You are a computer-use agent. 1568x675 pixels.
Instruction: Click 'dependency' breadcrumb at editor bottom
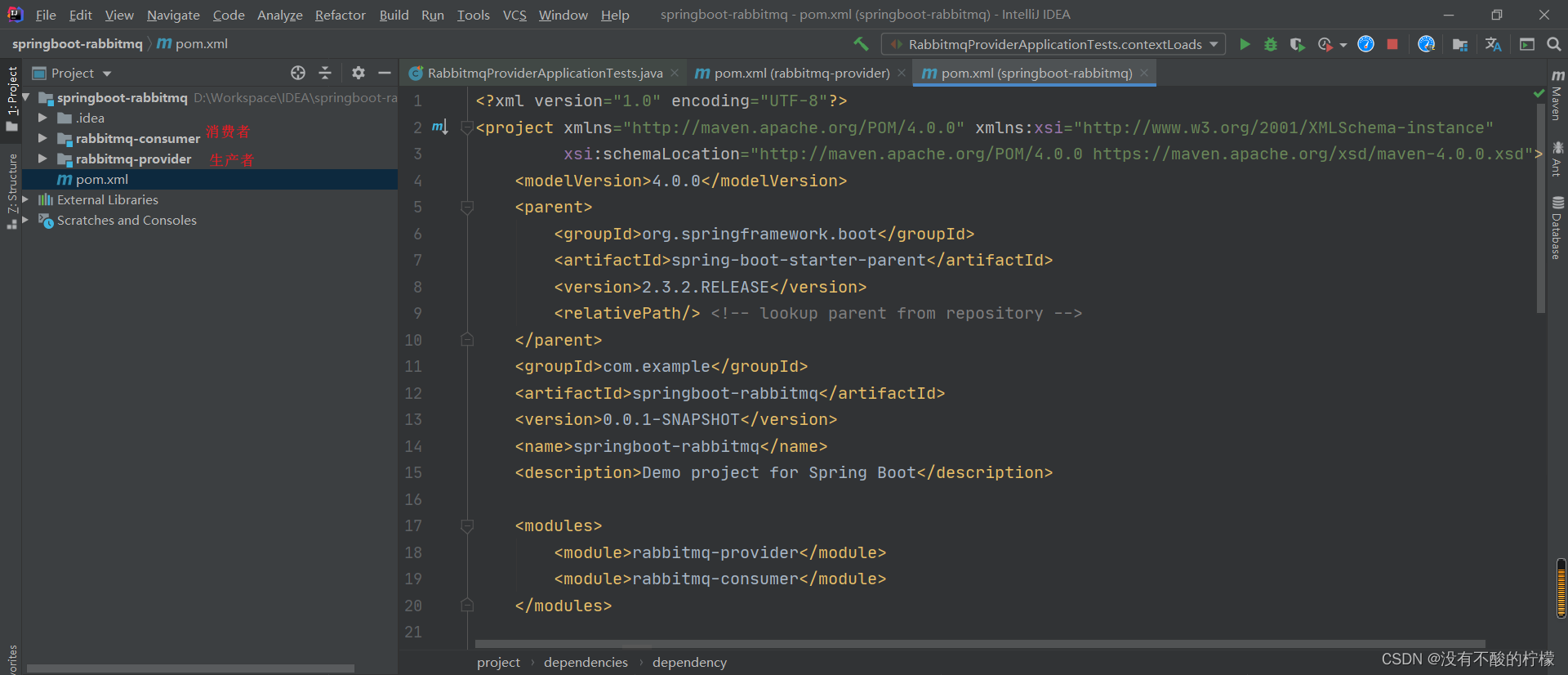pyautogui.click(x=689, y=662)
